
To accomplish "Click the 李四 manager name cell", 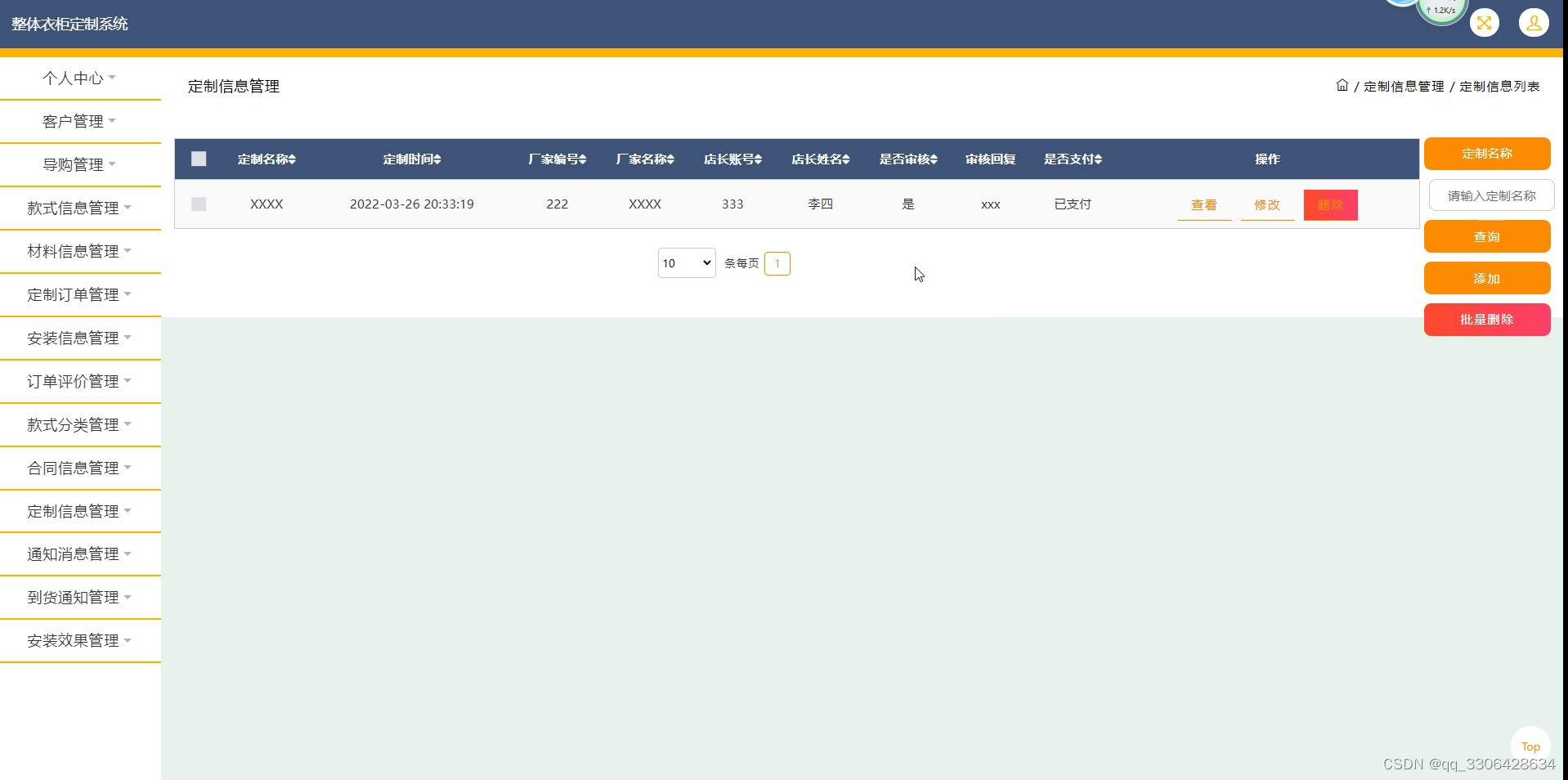I will point(820,204).
